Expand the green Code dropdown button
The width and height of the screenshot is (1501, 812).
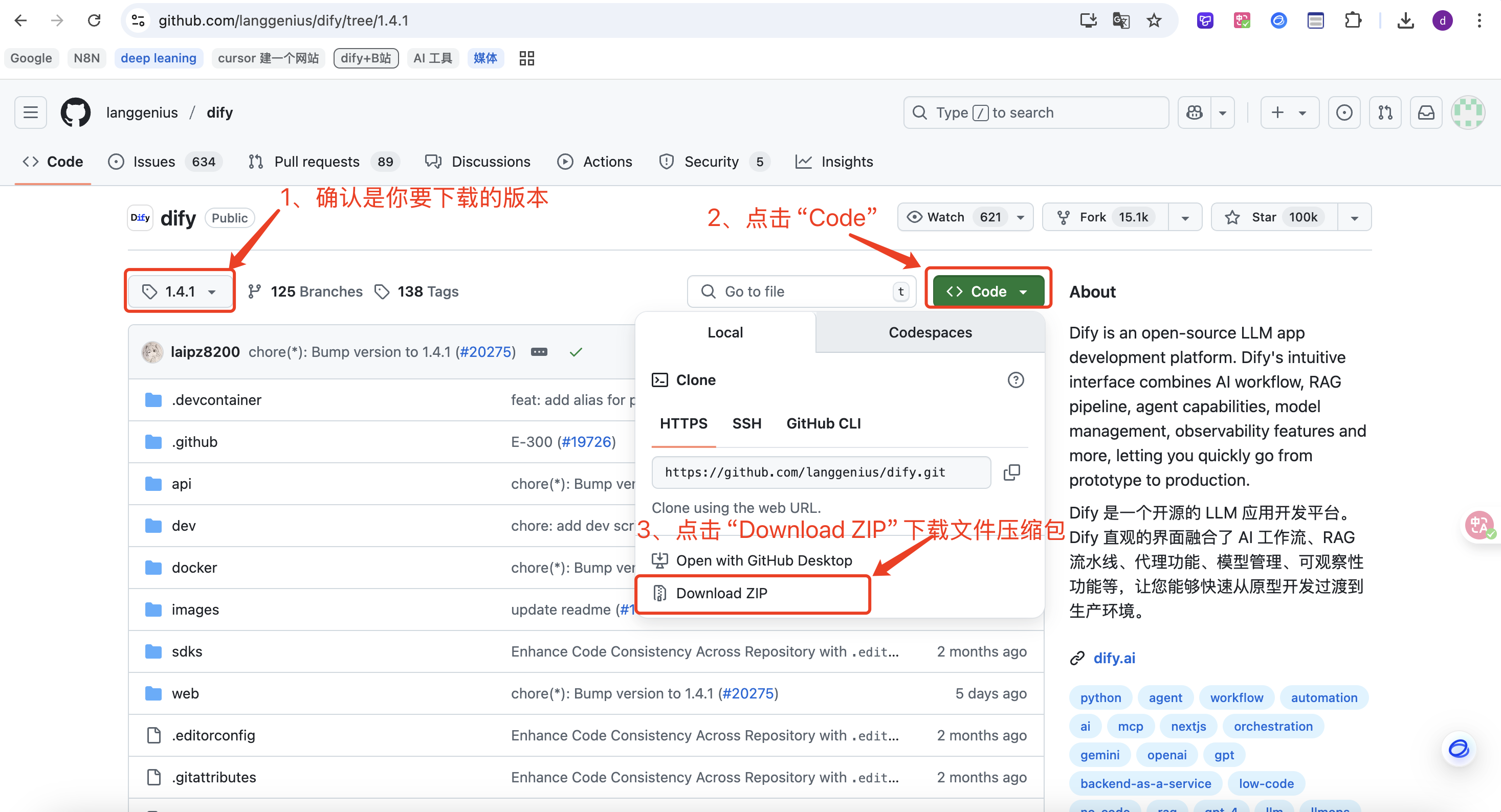988,291
